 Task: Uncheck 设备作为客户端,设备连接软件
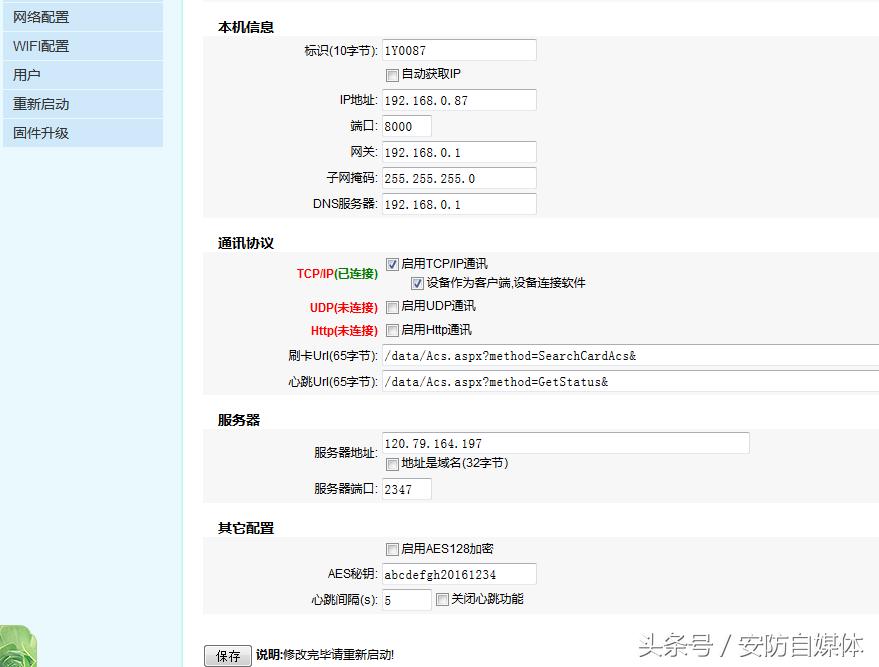pos(417,285)
